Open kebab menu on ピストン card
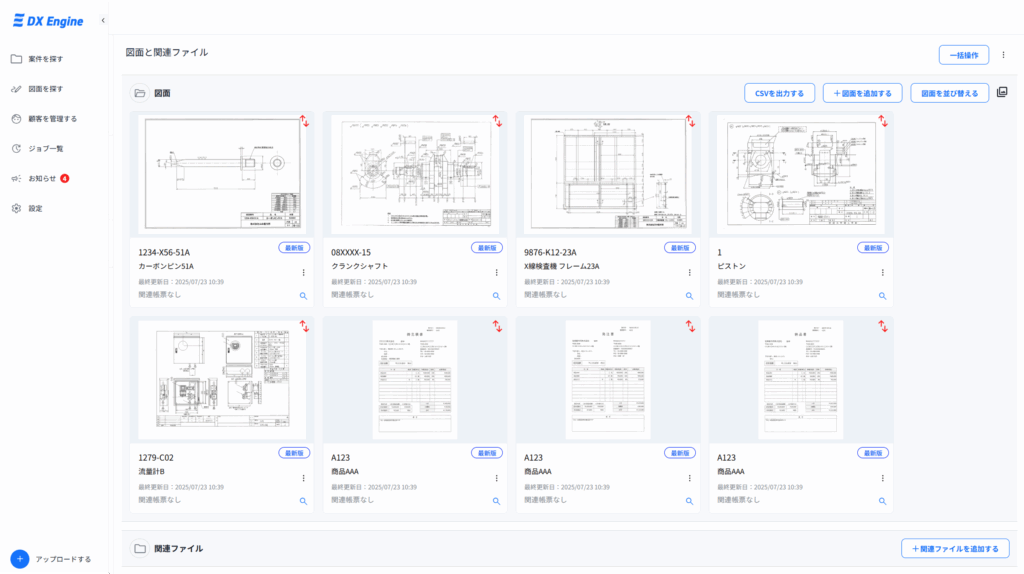Viewport: 1024px width, 574px height. (882, 272)
